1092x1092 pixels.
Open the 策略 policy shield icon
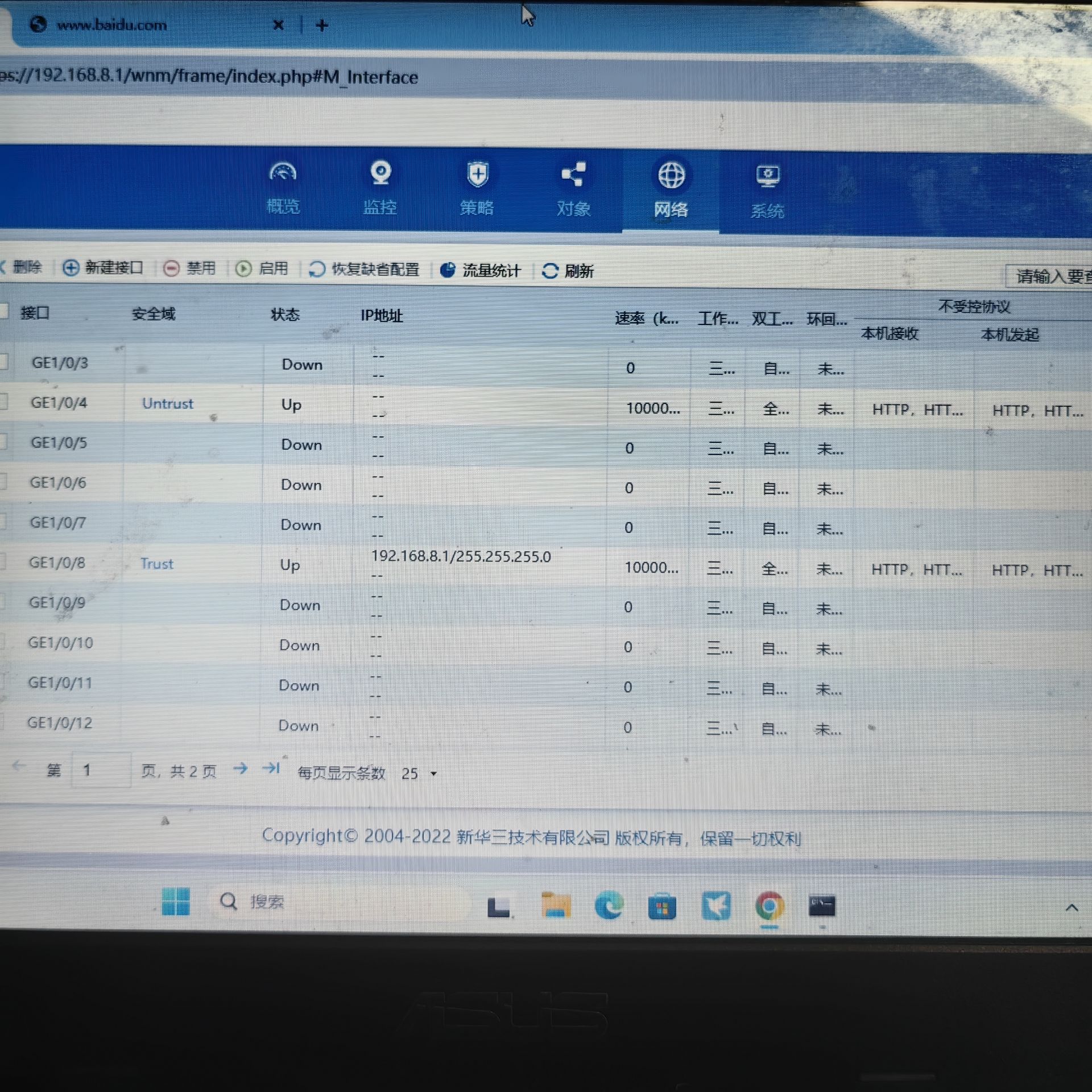point(477,174)
